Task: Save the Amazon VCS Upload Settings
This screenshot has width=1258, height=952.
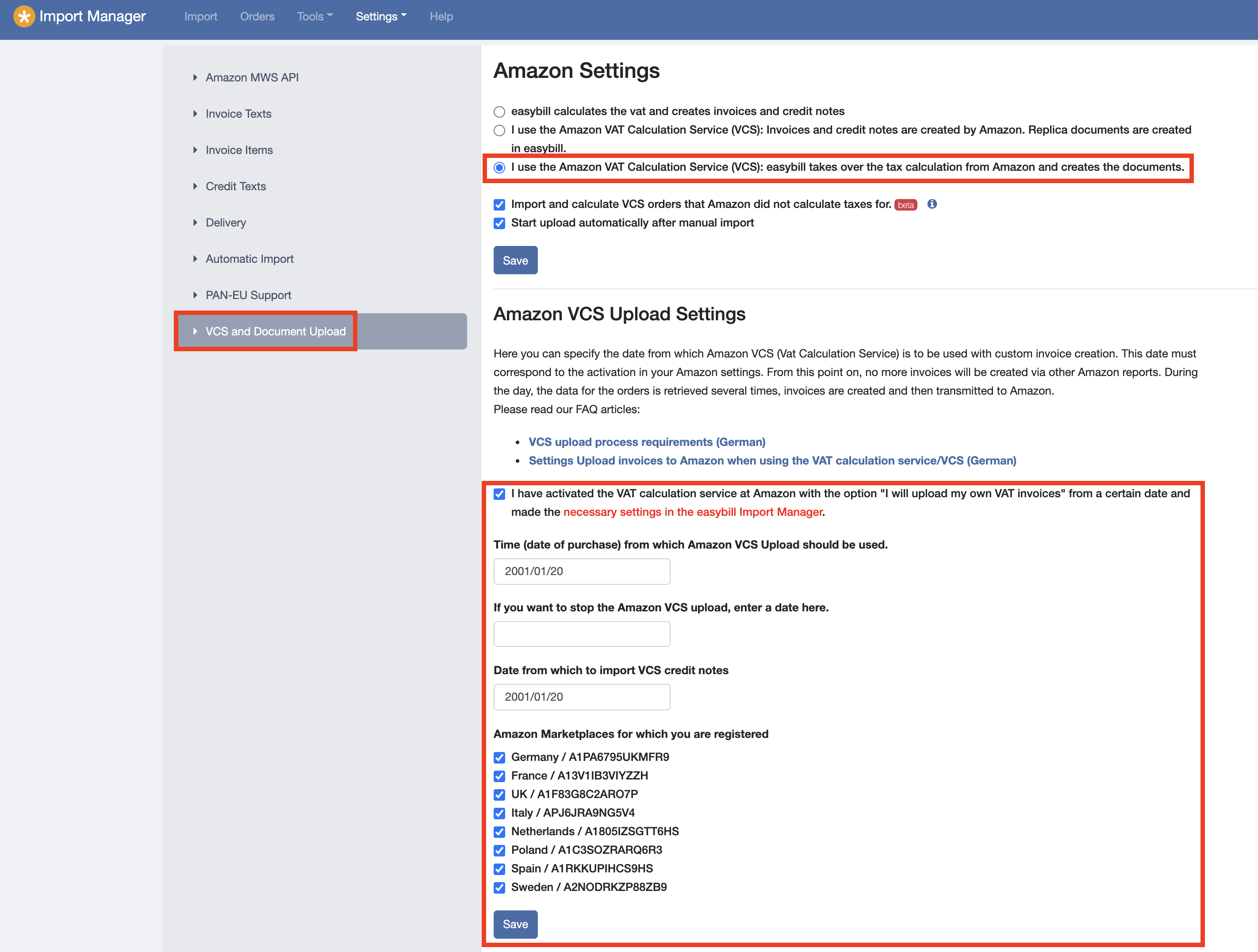Action: (x=515, y=924)
